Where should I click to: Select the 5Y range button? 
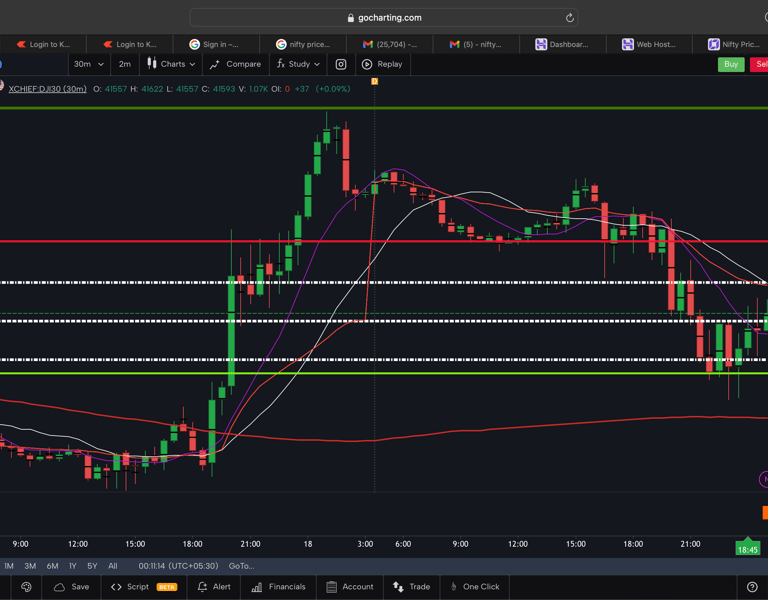click(x=92, y=566)
